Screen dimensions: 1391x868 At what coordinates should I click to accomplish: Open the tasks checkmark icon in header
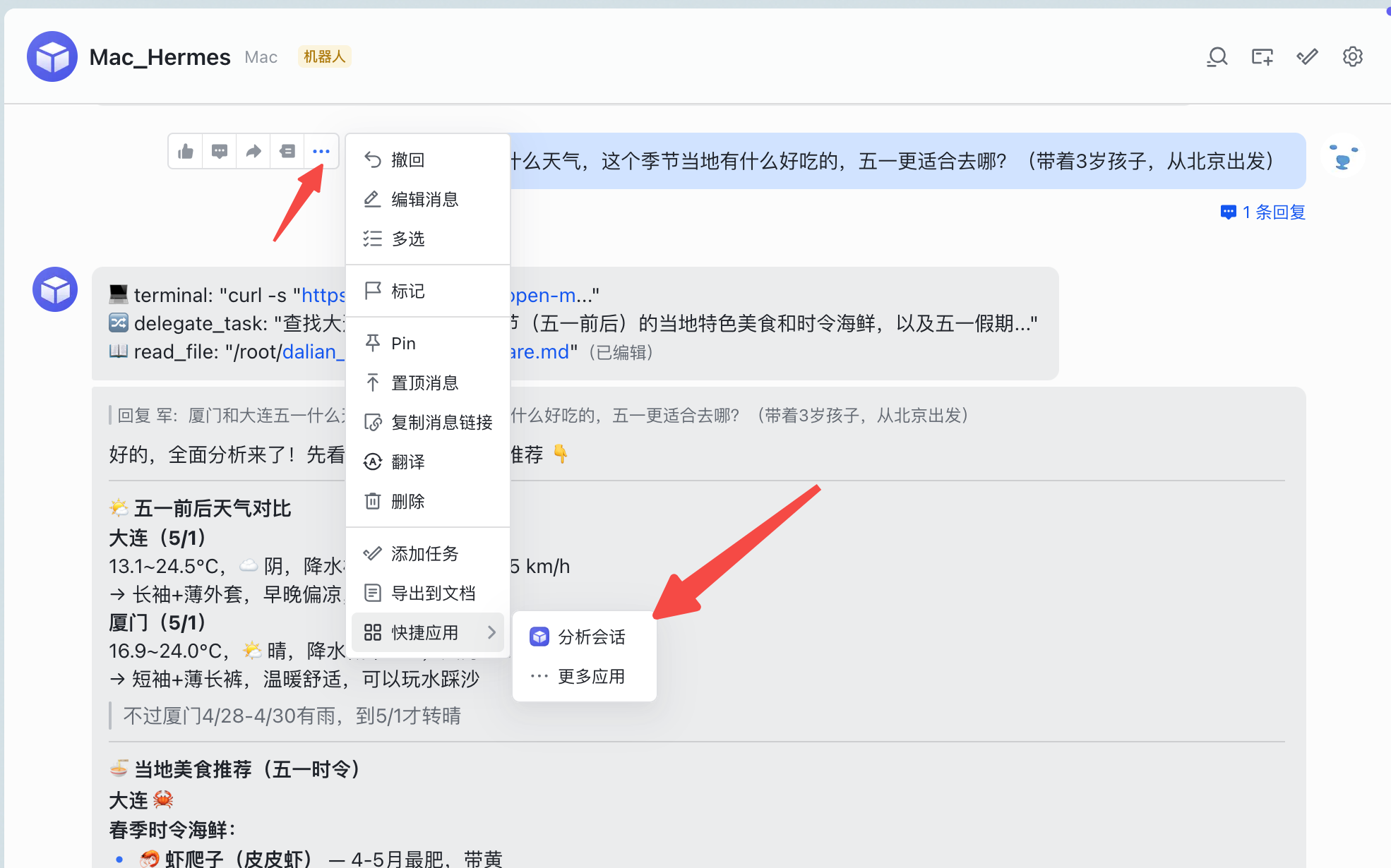[1307, 56]
